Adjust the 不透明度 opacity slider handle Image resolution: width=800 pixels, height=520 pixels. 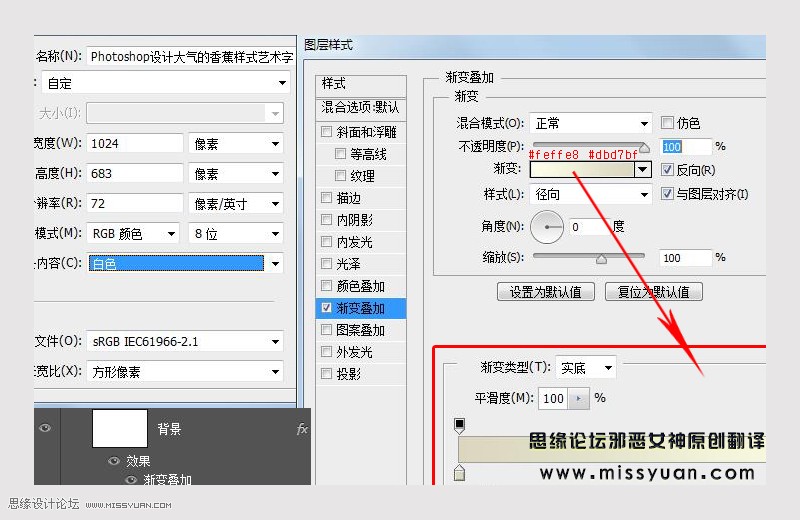[644, 147]
